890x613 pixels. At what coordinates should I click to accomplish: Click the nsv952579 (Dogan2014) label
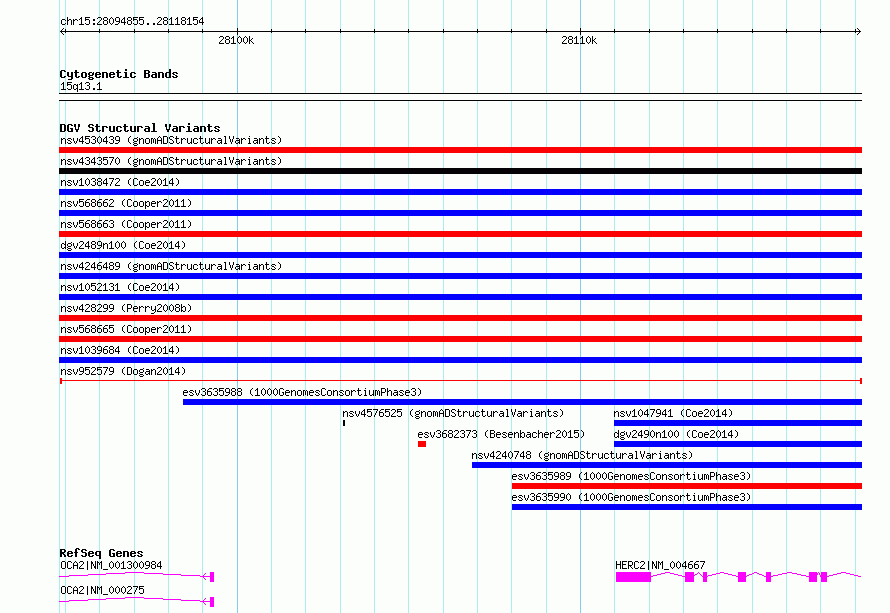123,371
